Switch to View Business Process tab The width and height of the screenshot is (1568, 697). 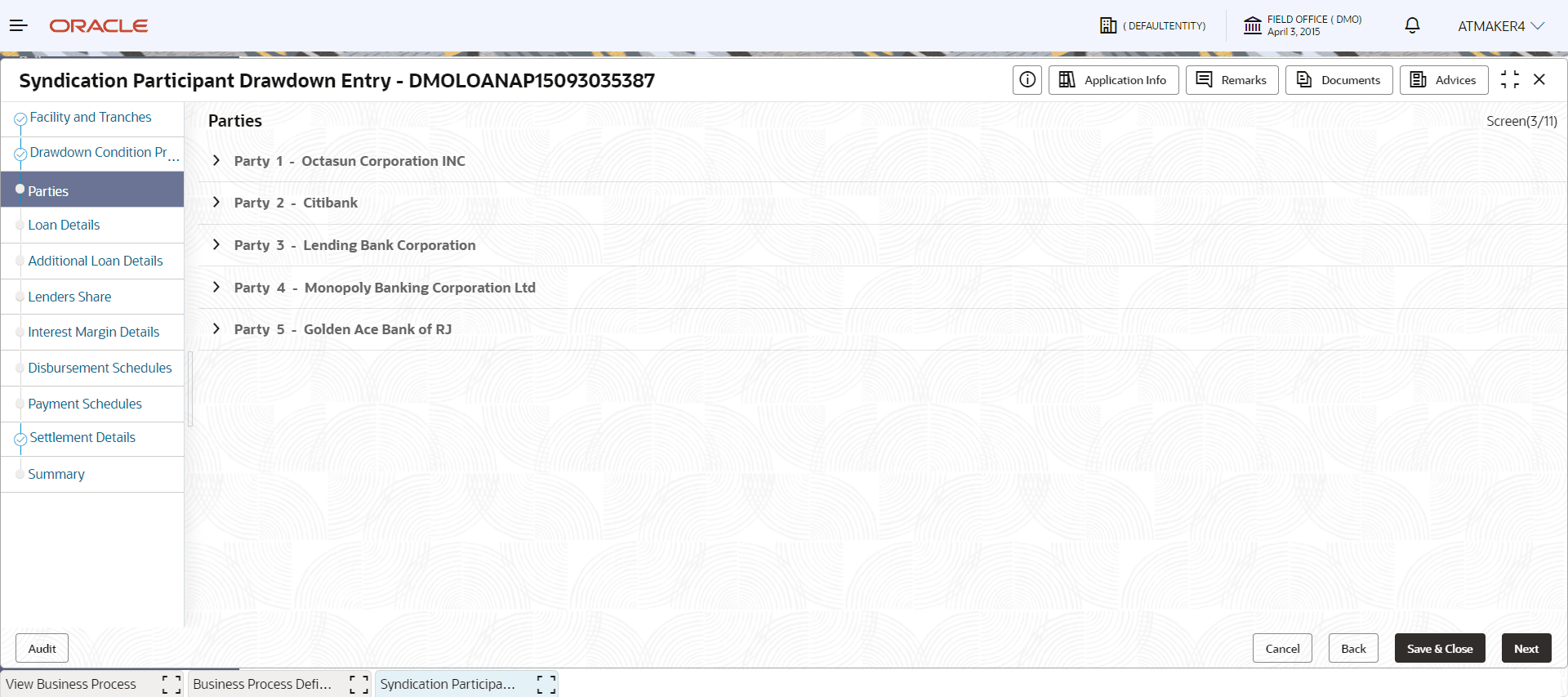[71, 684]
